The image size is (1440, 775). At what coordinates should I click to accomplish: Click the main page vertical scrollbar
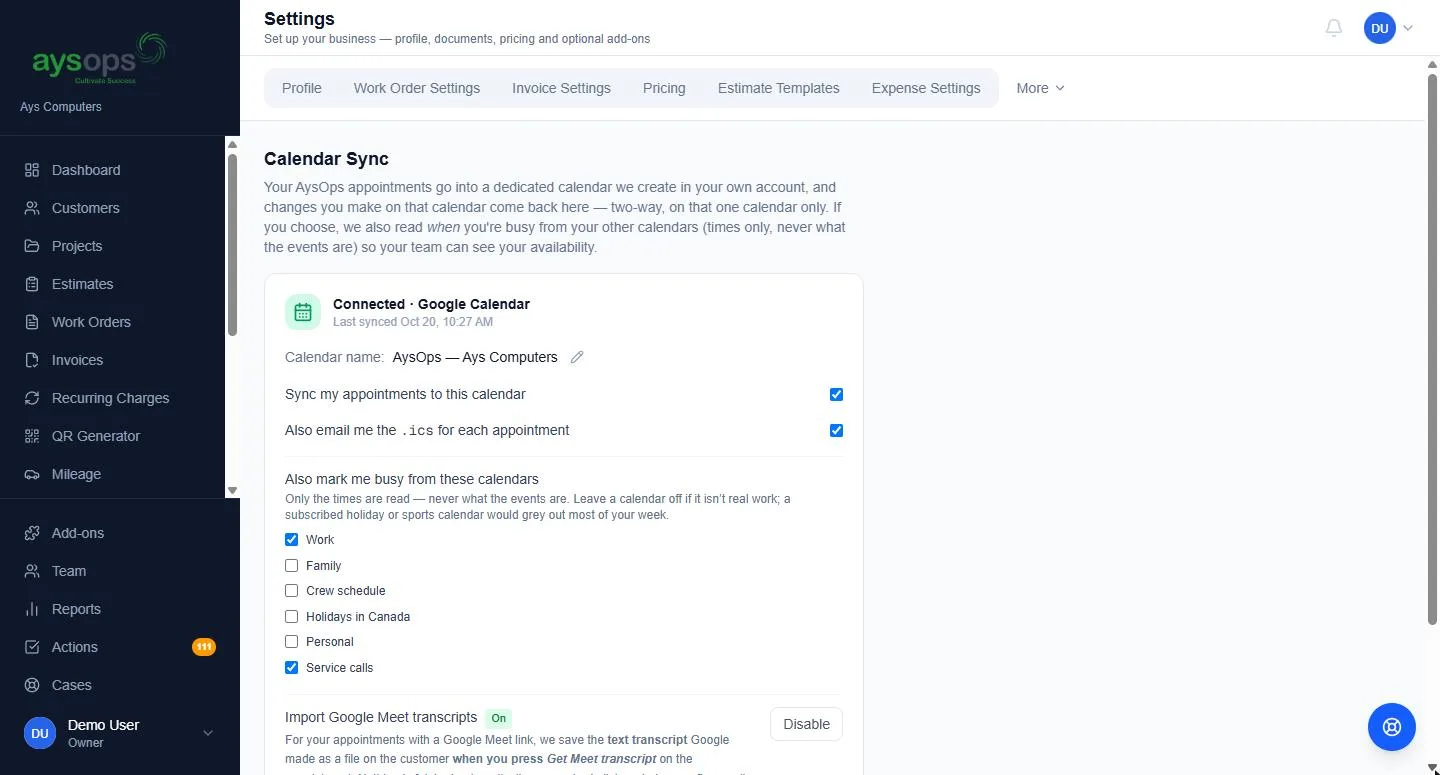[x=1432, y=350]
